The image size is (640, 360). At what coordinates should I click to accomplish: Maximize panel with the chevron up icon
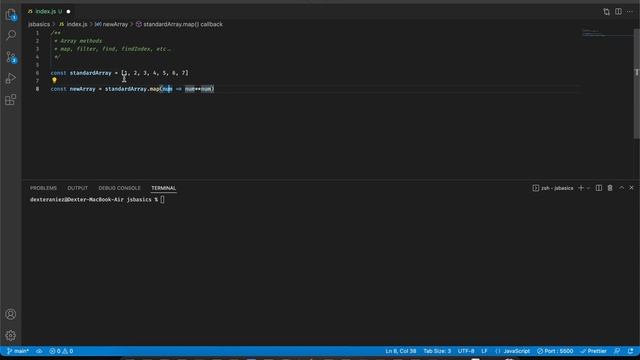(x=621, y=188)
